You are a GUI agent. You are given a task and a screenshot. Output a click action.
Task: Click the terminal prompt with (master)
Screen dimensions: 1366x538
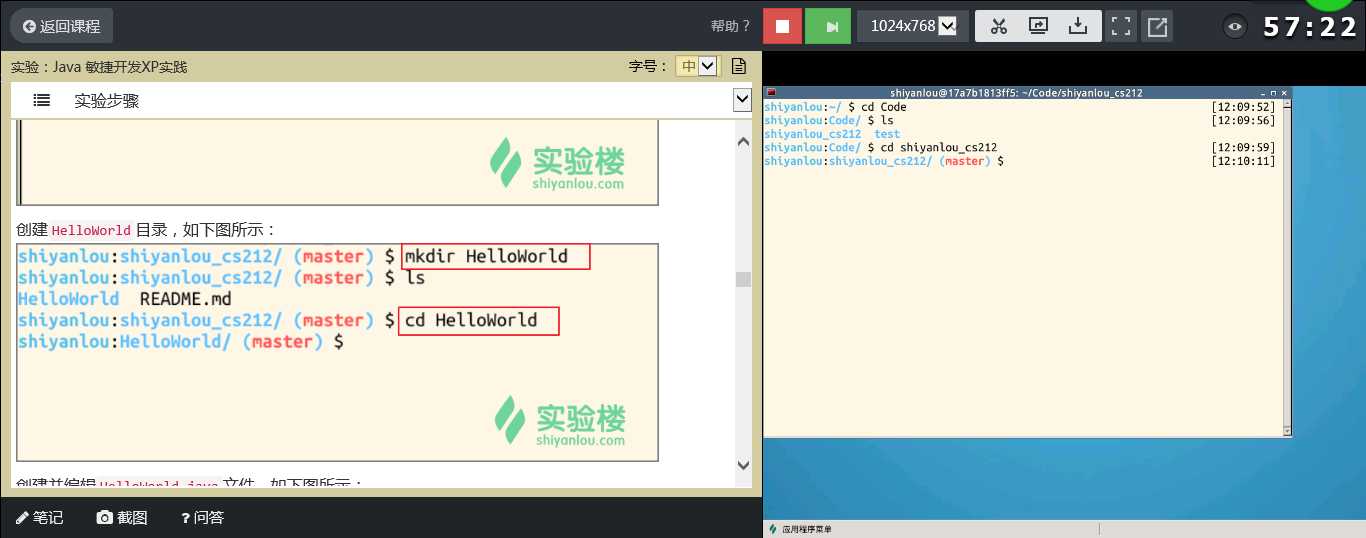pyautogui.click(x=884, y=161)
